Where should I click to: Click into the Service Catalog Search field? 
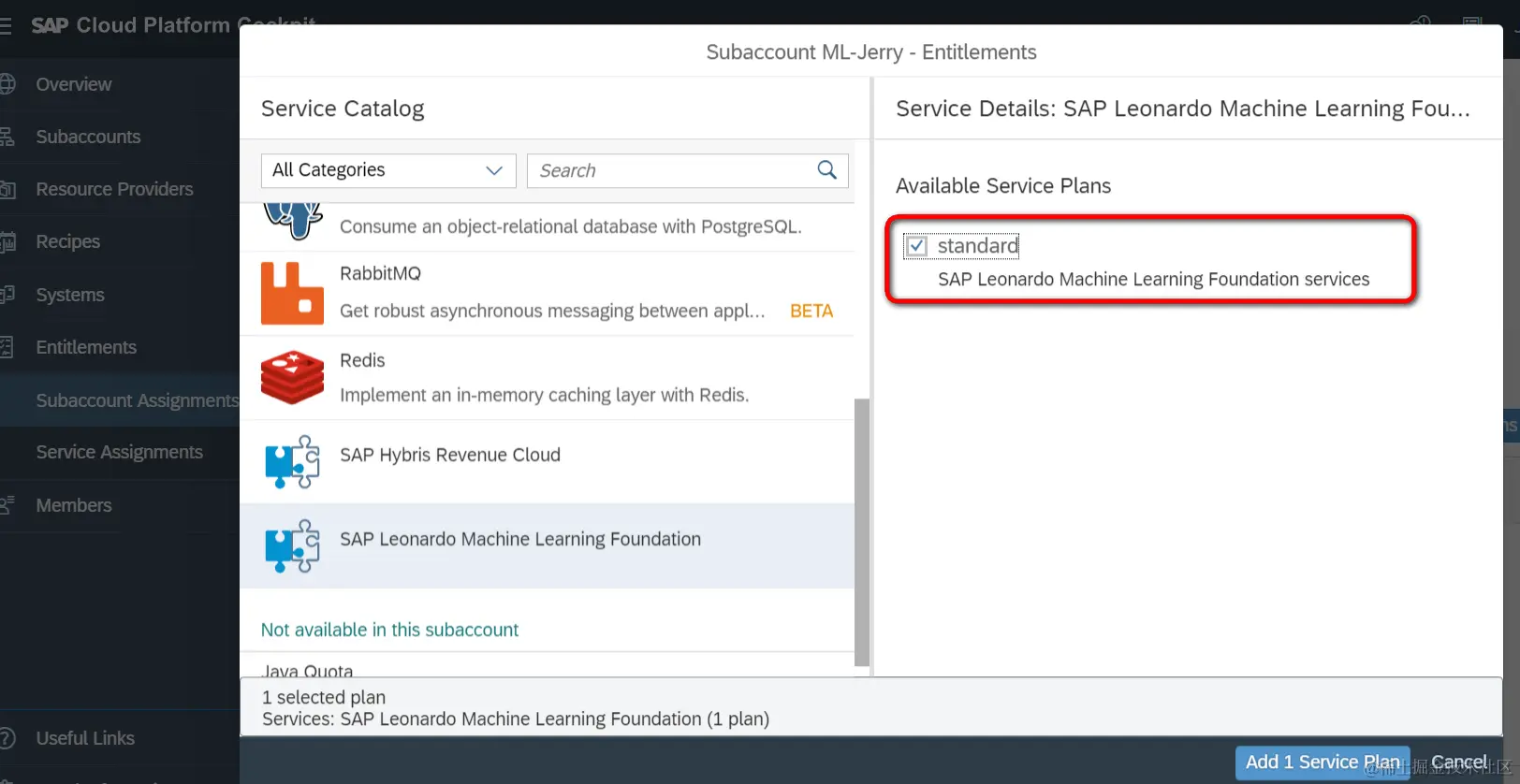tap(672, 170)
